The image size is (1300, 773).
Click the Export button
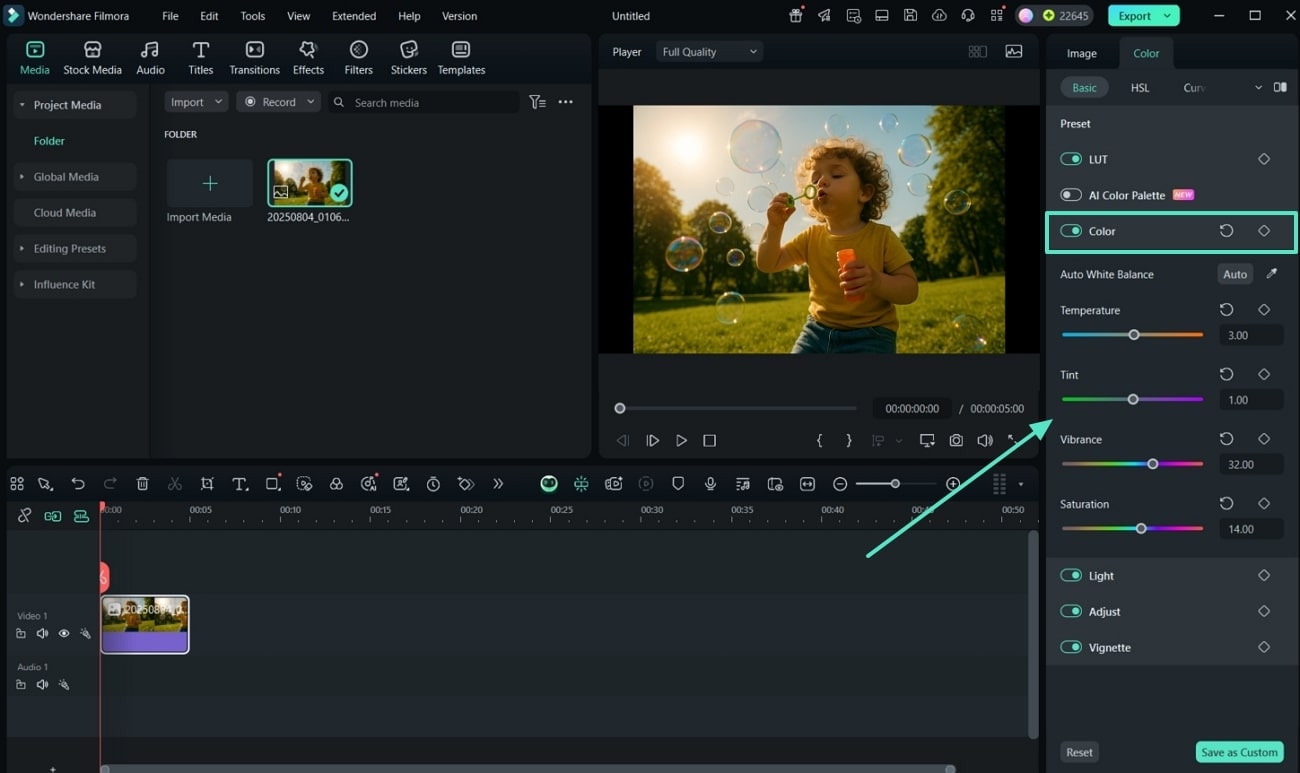[x=1143, y=16]
